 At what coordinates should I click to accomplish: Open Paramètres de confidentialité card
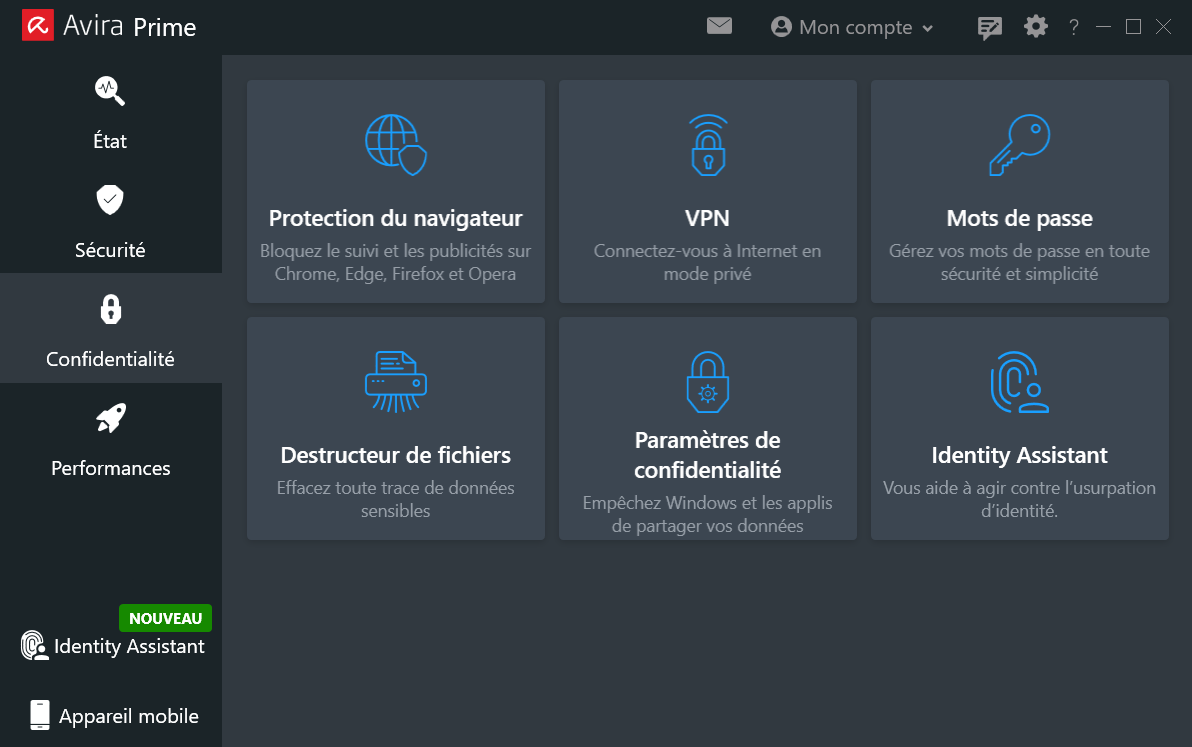[x=707, y=428]
